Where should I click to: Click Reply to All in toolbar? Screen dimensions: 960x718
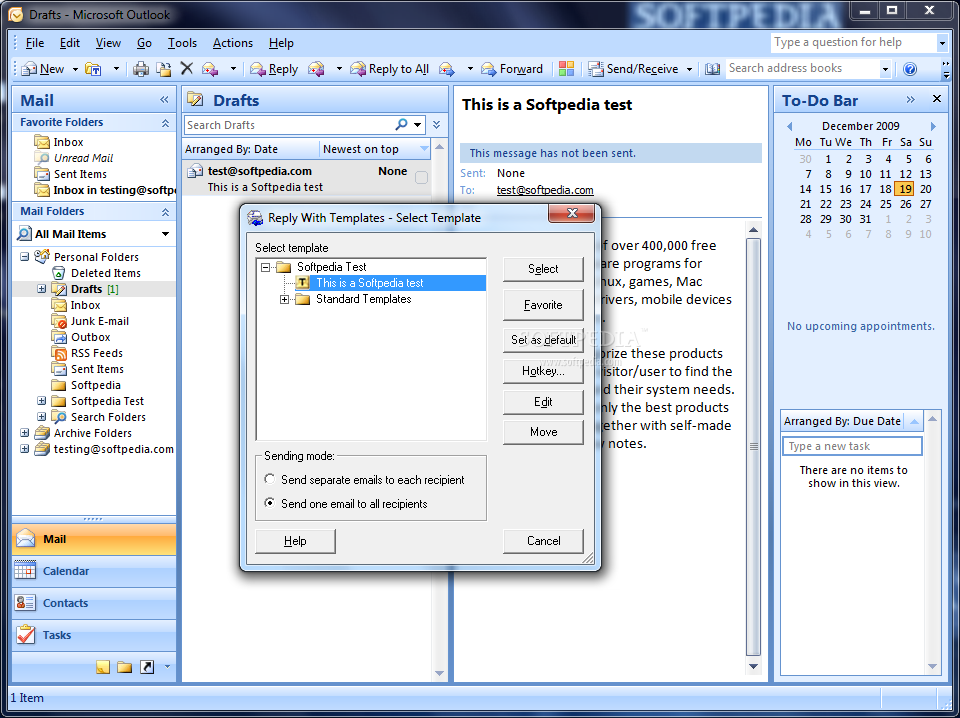tap(389, 69)
